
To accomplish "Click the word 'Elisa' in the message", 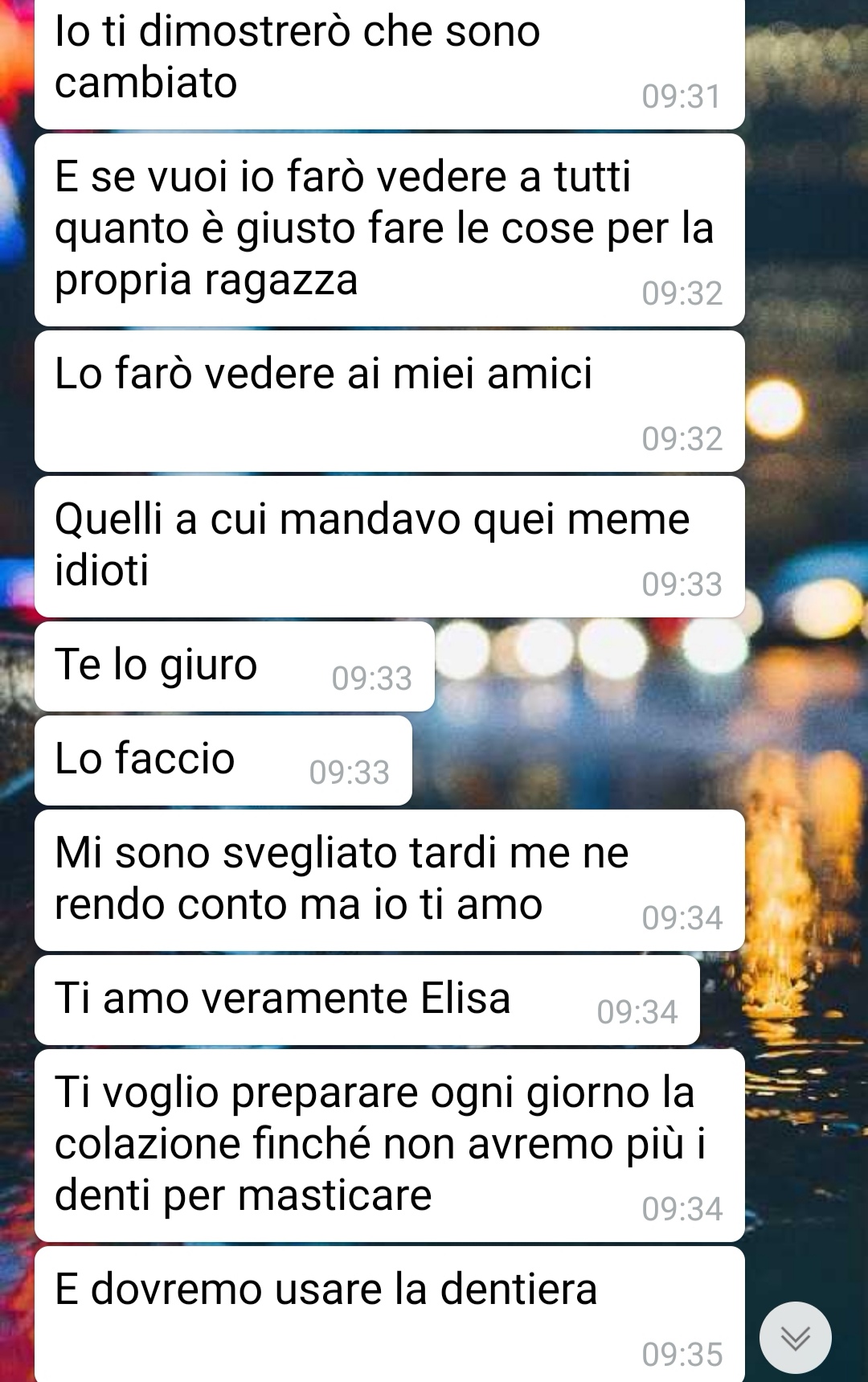I will [466, 999].
